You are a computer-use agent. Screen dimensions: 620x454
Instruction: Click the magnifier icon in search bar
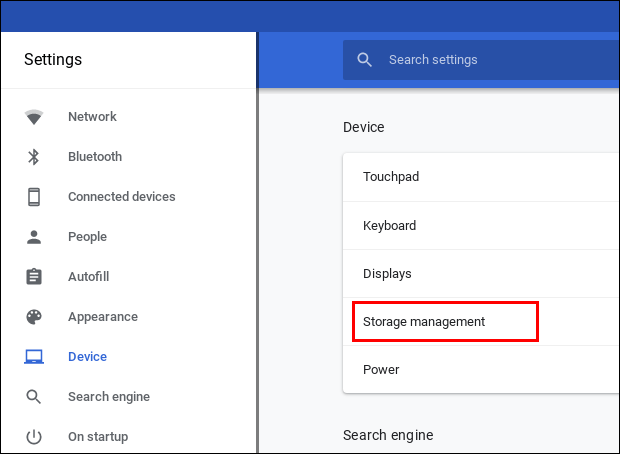(x=365, y=60)
